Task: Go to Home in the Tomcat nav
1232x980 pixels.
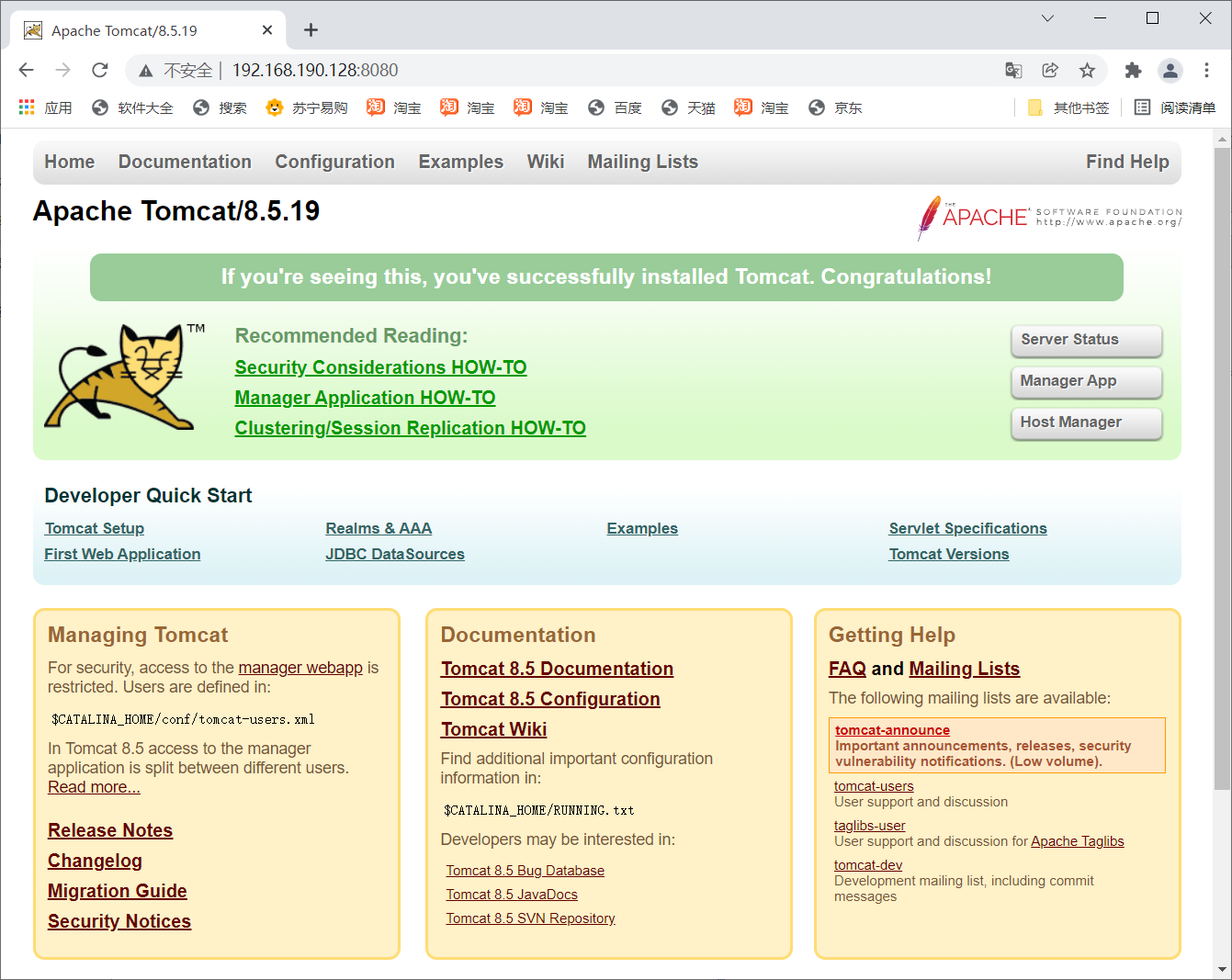Action: click(70, 162)
